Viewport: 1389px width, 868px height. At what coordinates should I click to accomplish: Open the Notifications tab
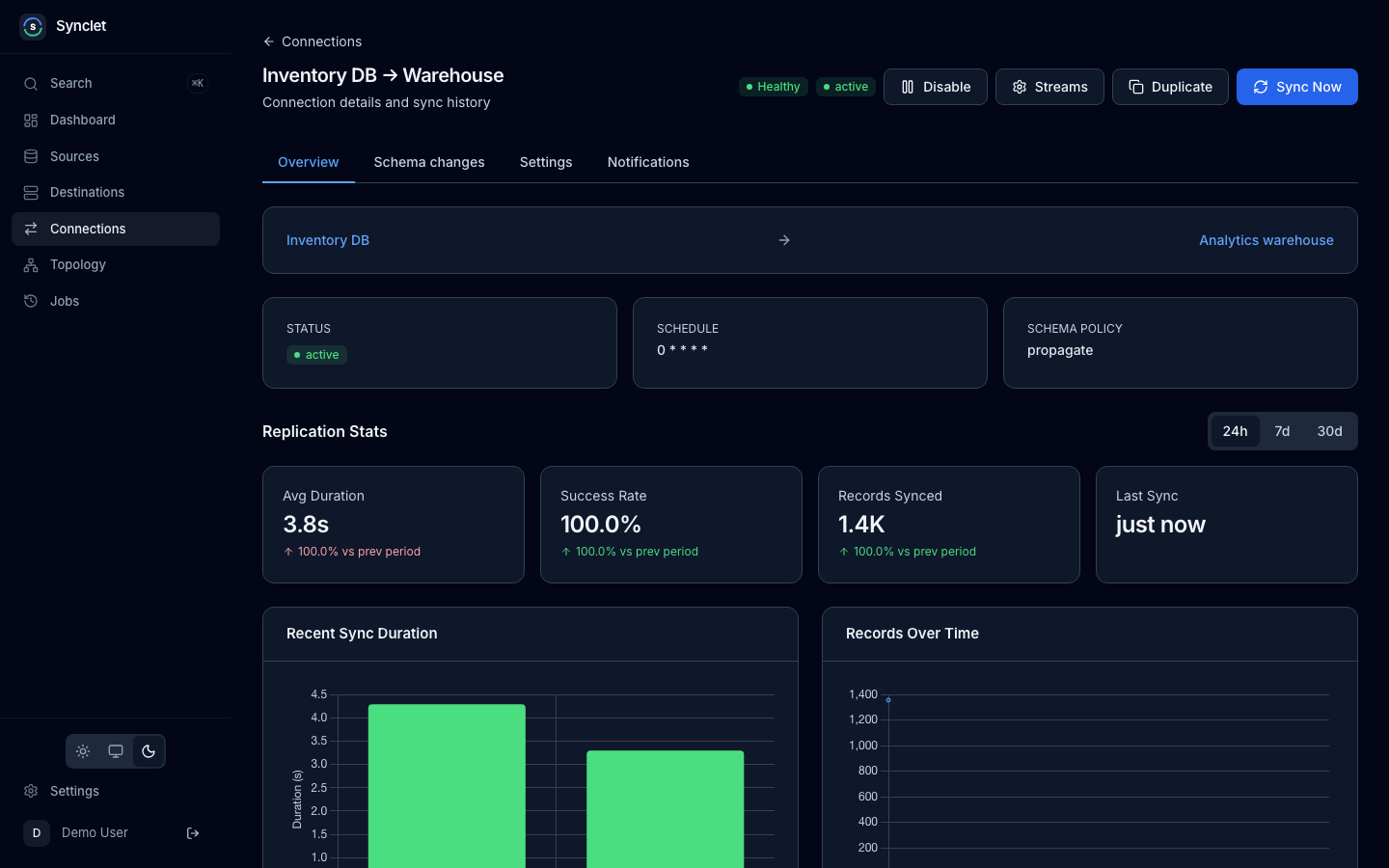coord(648,162)
